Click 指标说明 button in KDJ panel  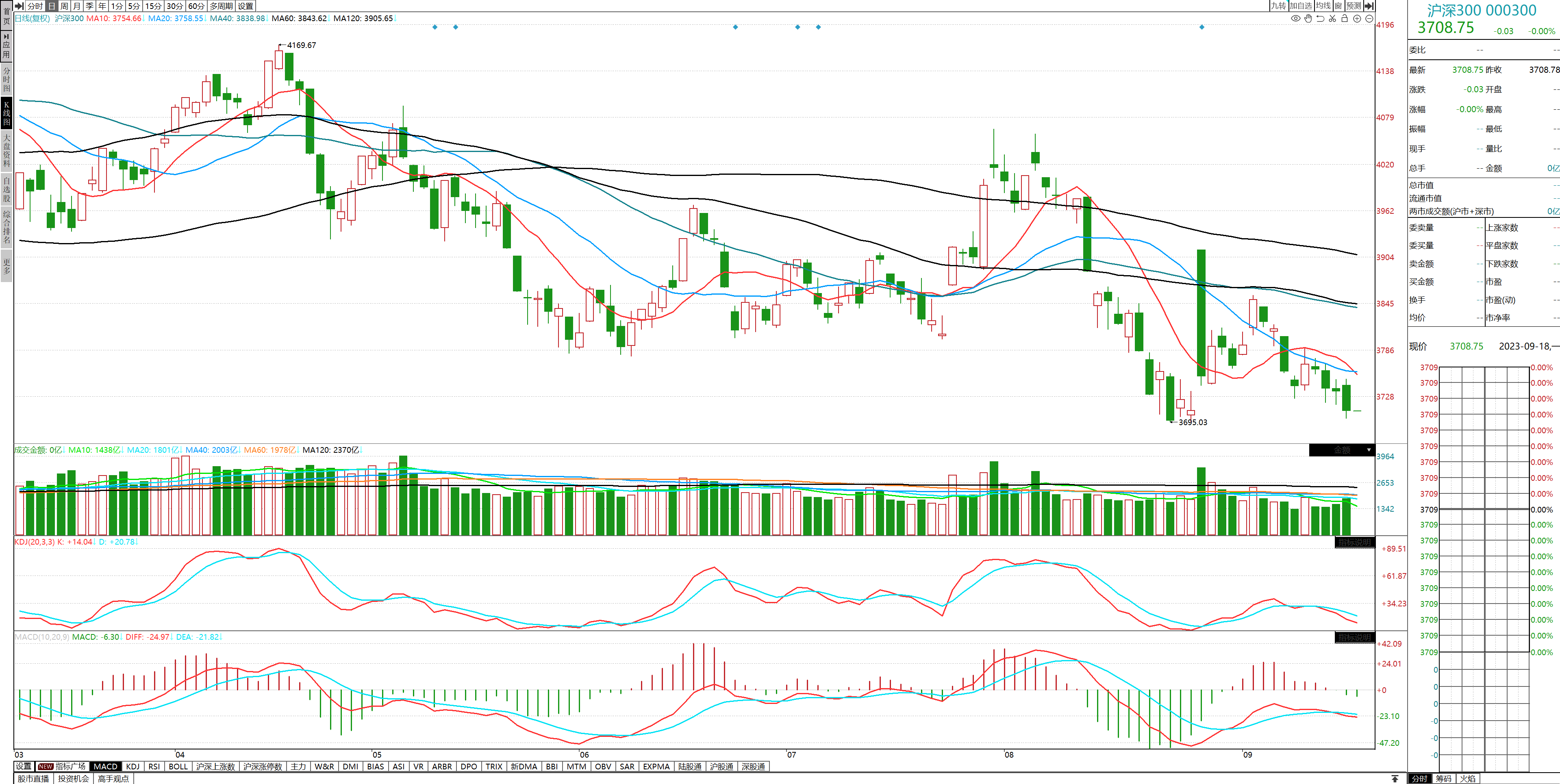(x=1354, y=543)
